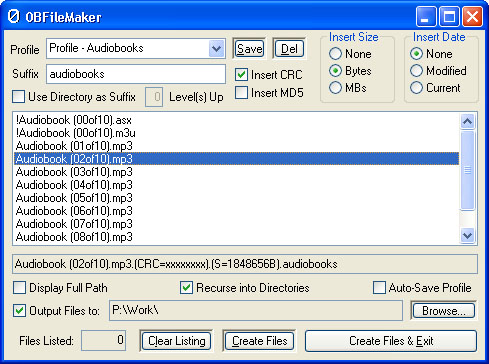Click the file list scroll down arrow
This screenshot has width=489, height=364.
tap(467, 236)
